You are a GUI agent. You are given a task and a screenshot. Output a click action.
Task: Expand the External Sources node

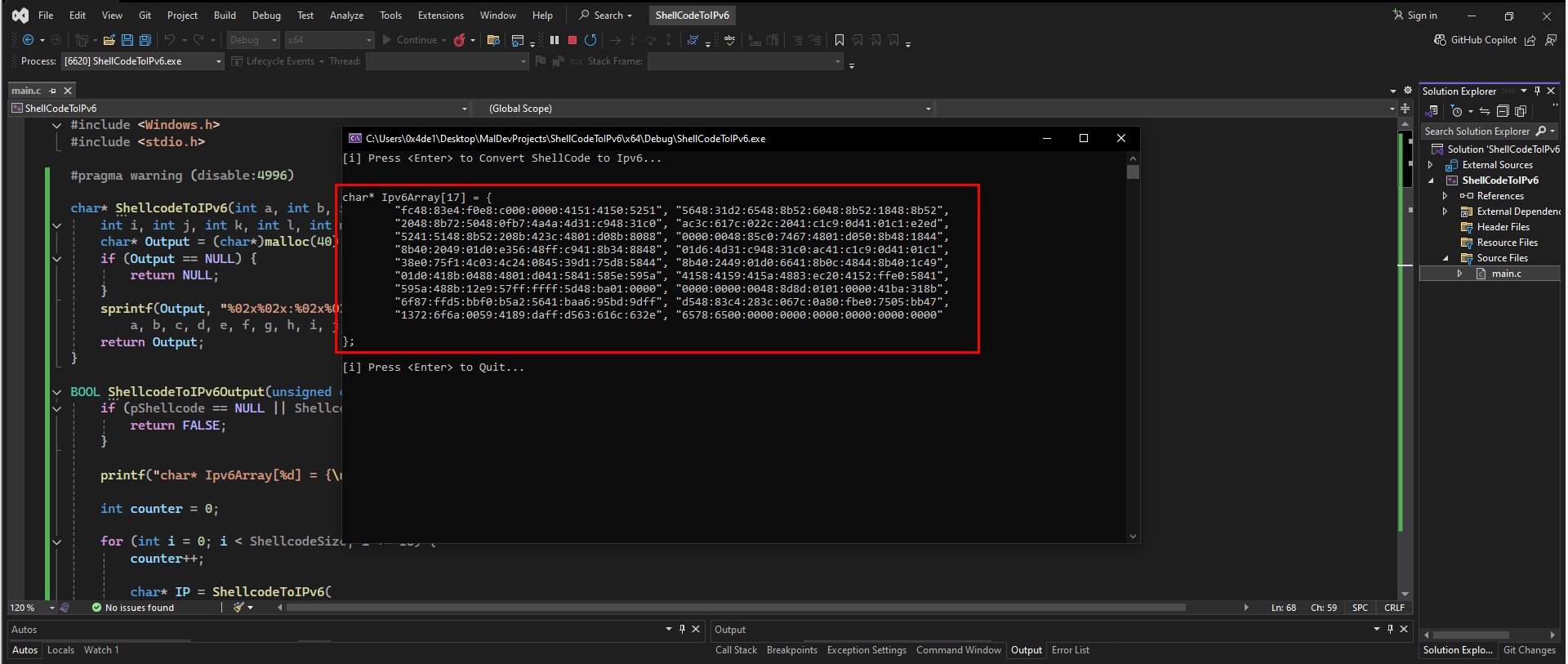click(x=1430, y=165)
